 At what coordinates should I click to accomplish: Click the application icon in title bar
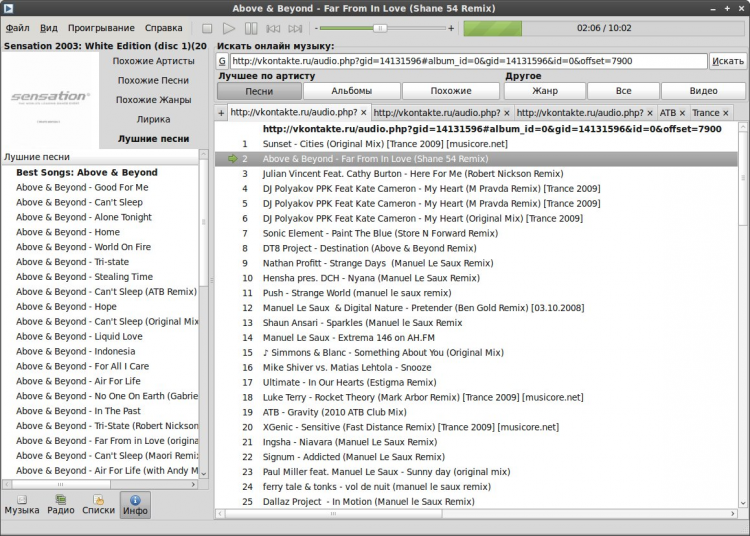click(x=8, y=8)
